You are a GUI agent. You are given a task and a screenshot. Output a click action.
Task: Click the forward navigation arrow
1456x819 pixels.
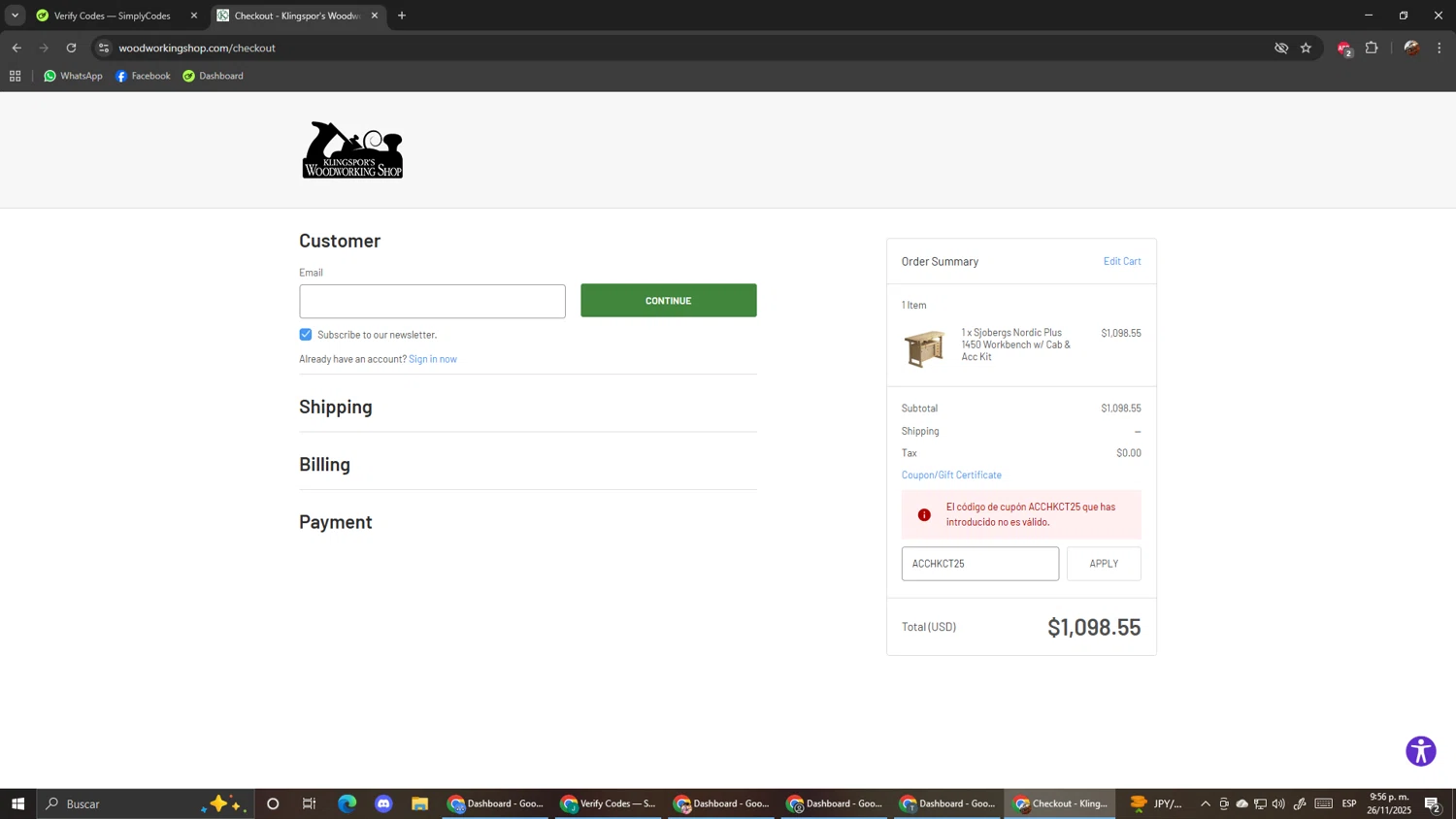point(44,48)
